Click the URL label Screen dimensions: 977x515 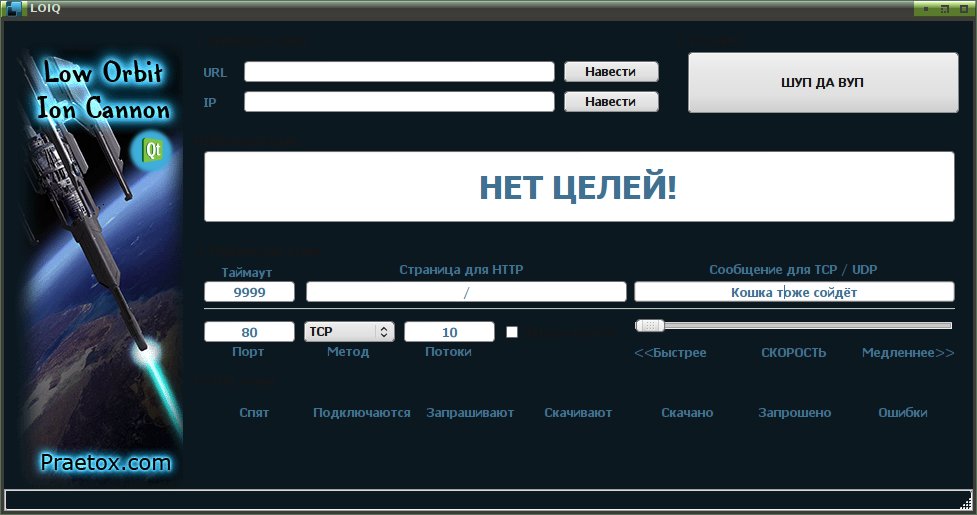(x=215, y=72)
